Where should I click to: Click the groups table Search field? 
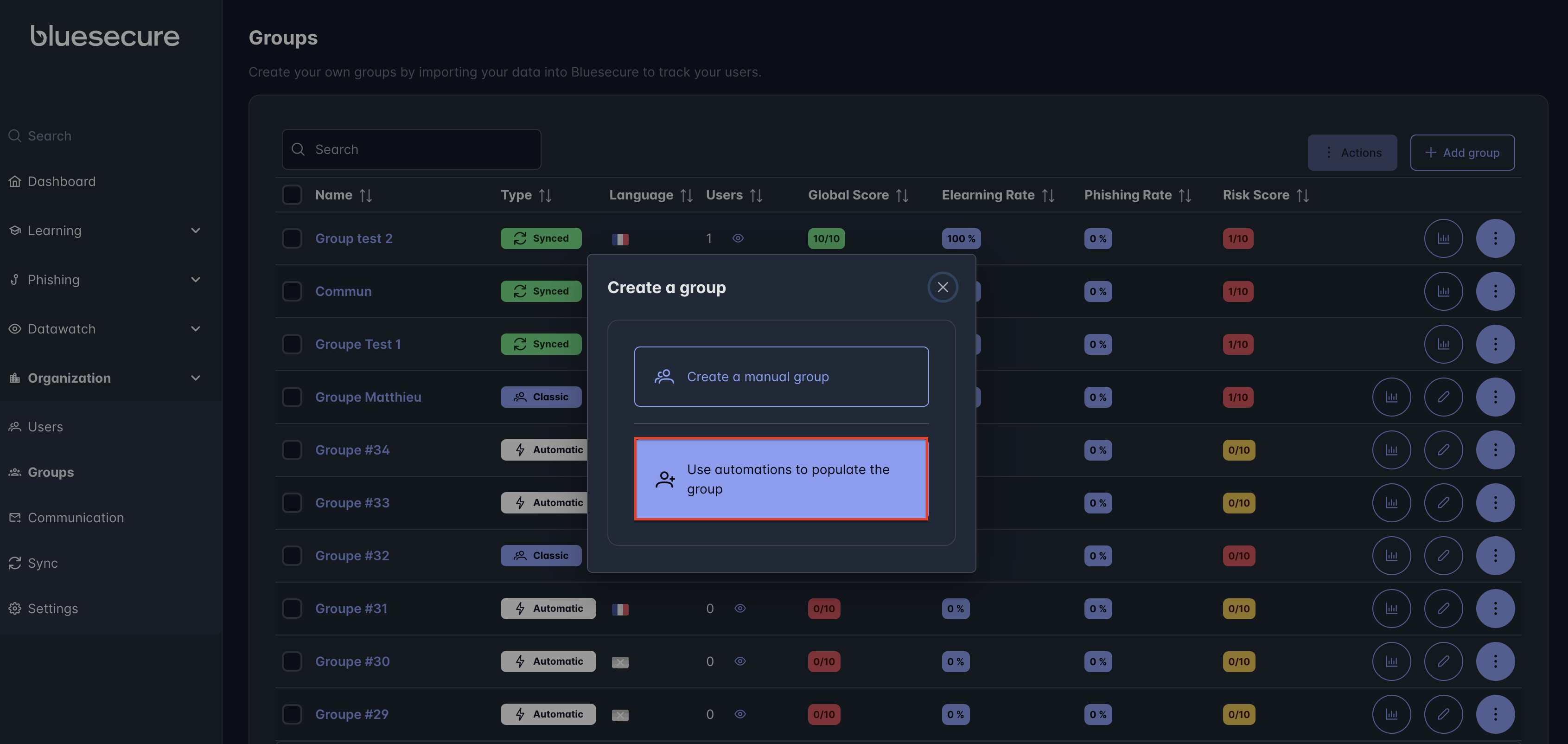coord(411,149)
